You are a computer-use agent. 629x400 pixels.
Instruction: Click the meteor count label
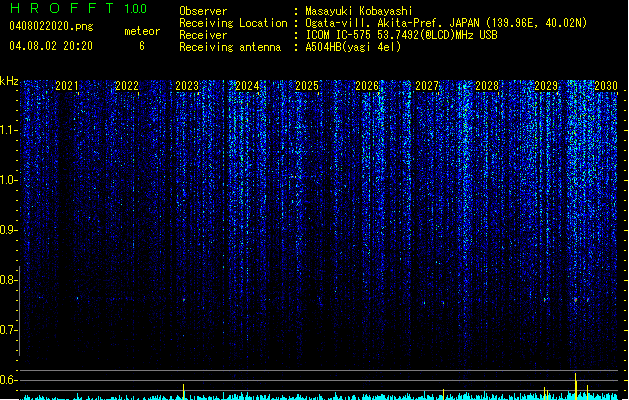pos(142,31)
